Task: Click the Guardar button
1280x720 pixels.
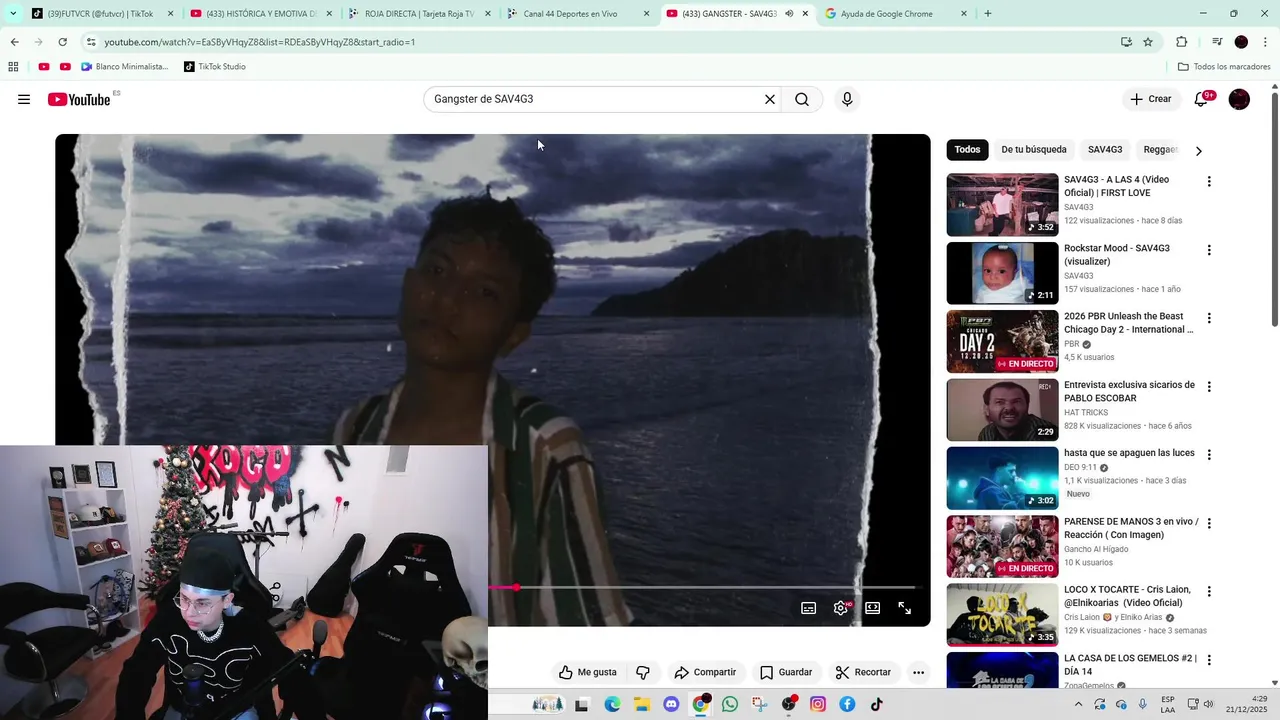Action: pos(786,672)
